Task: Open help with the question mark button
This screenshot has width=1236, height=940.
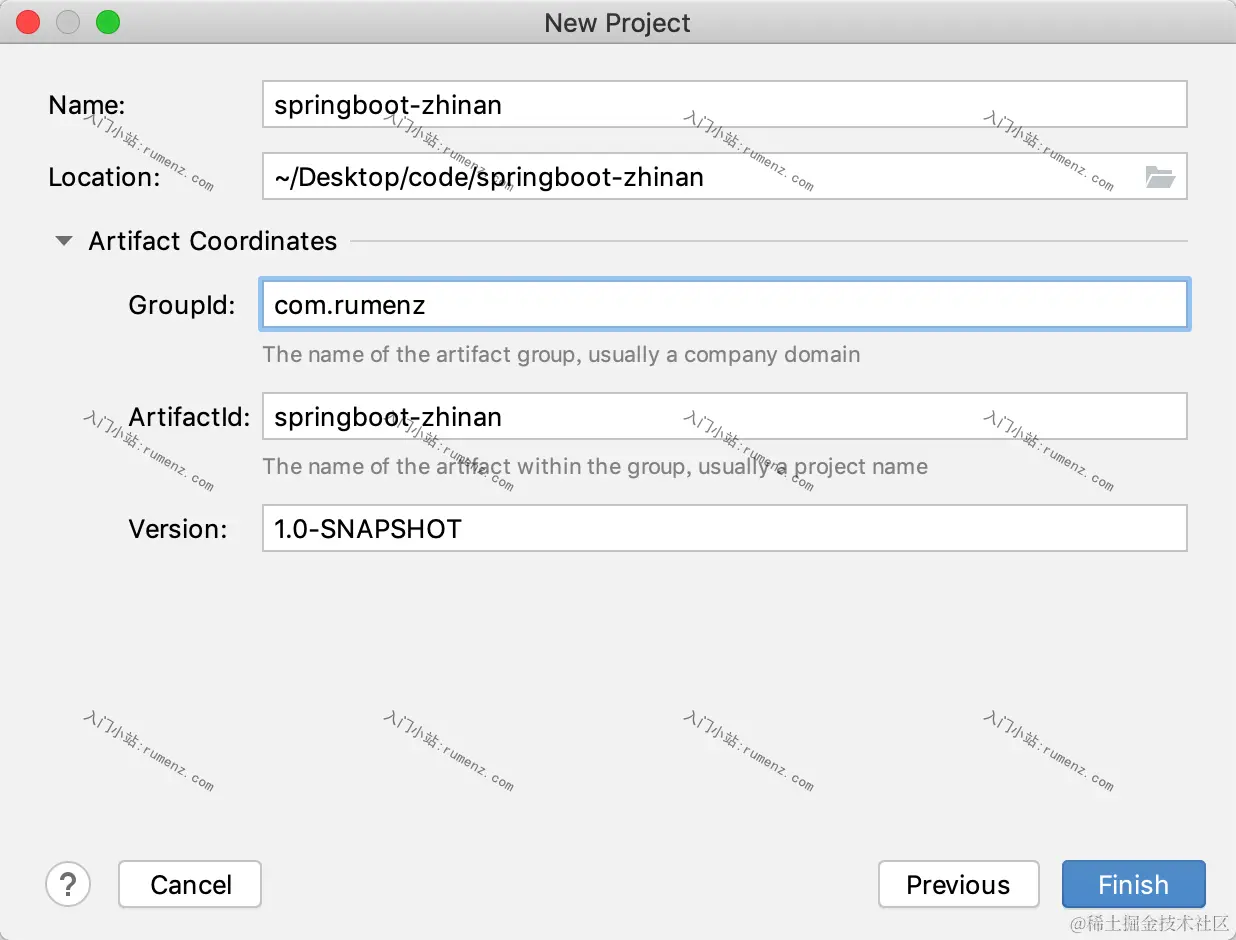Action: pos(68,884)
